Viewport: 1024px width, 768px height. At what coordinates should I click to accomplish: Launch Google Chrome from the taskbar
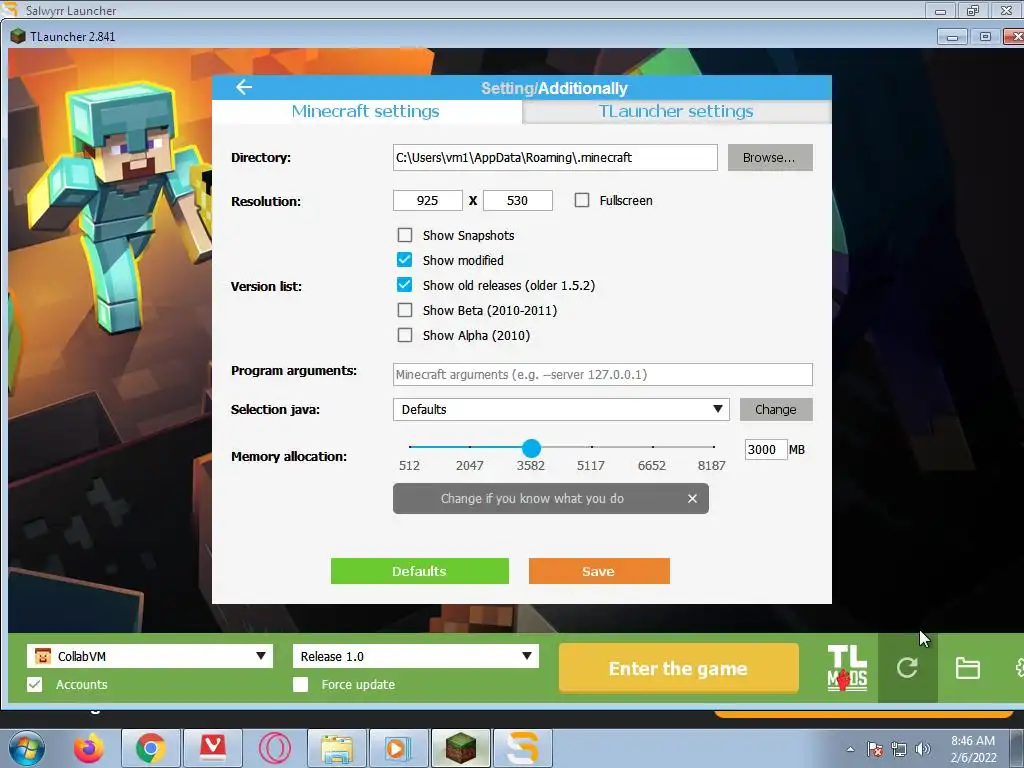tap(150, 748)
